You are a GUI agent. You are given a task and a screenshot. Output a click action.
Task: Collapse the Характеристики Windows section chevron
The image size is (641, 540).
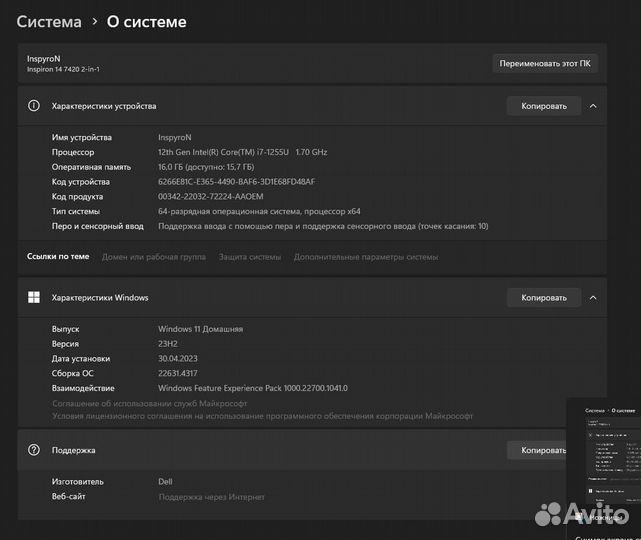[x=593, y=297]
